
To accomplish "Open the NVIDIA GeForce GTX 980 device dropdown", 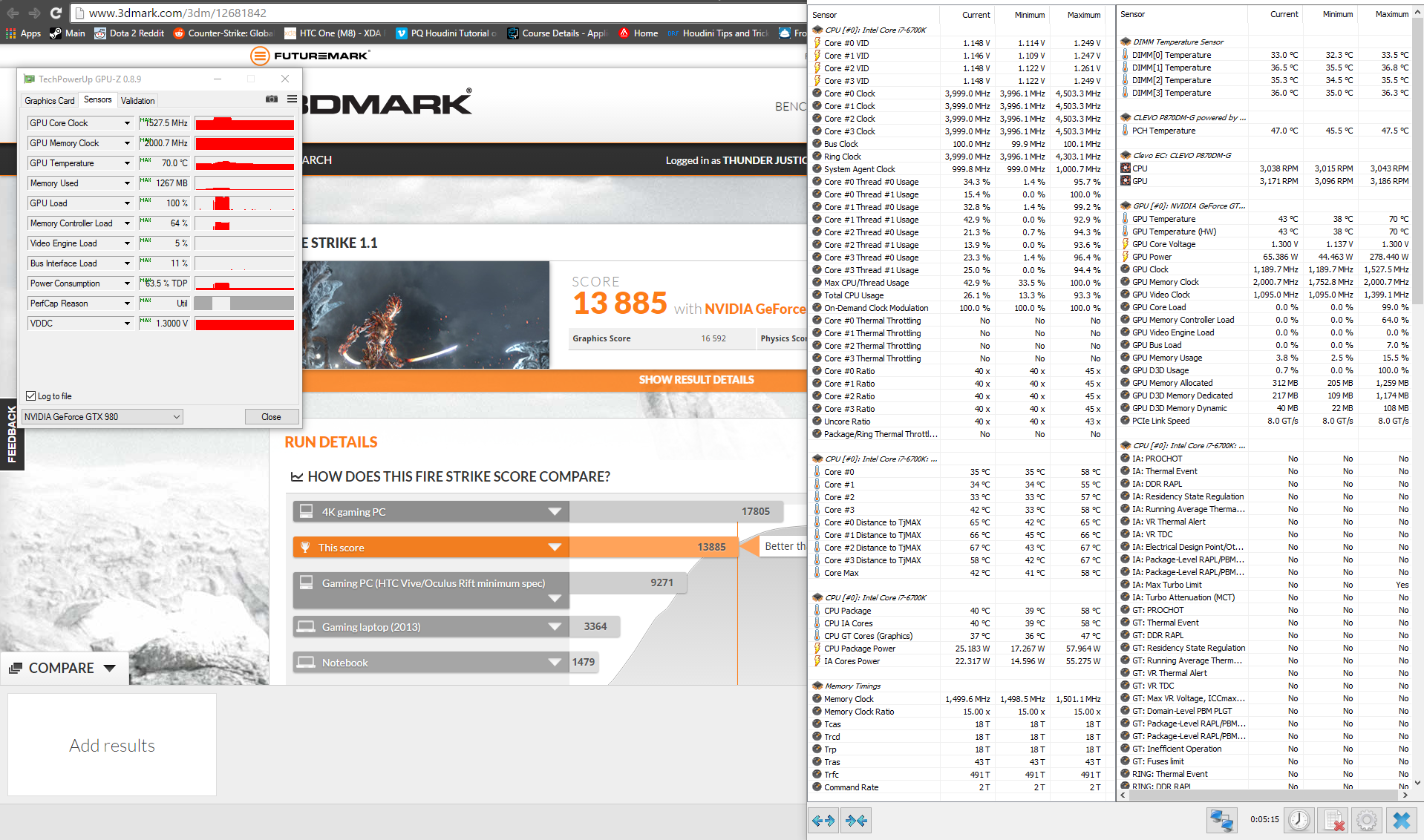I will (102, 417).
